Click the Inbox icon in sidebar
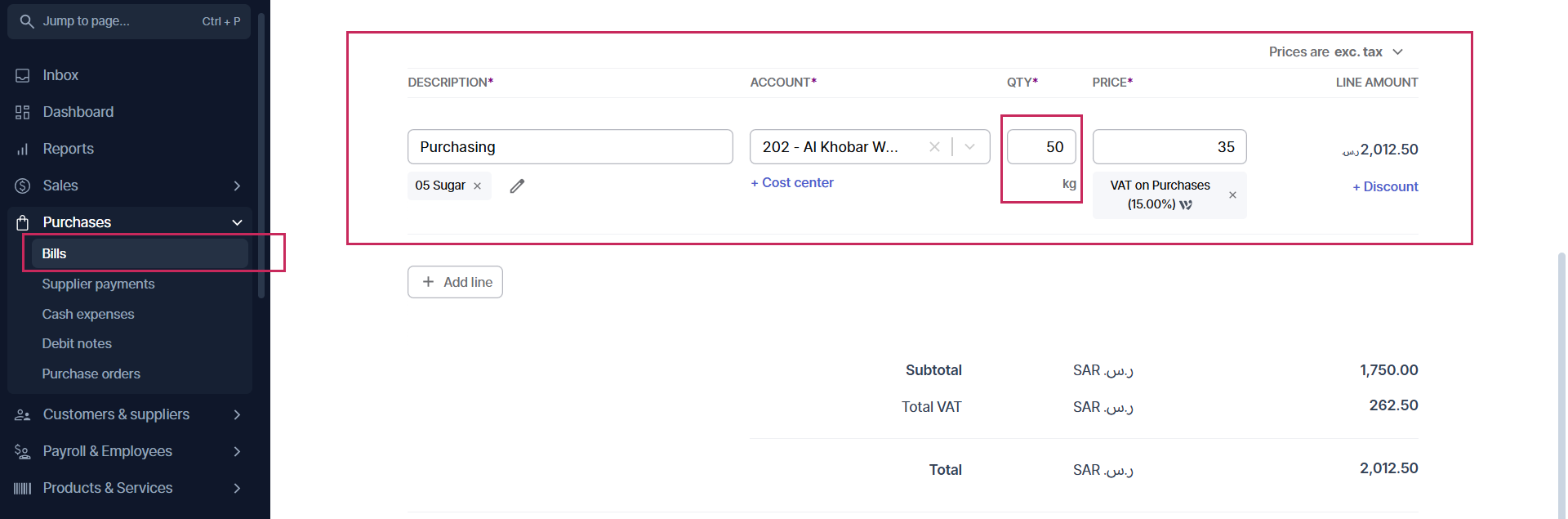This screenshot has height=519, width=1568. pyautogui.click(x=23, y=75)
